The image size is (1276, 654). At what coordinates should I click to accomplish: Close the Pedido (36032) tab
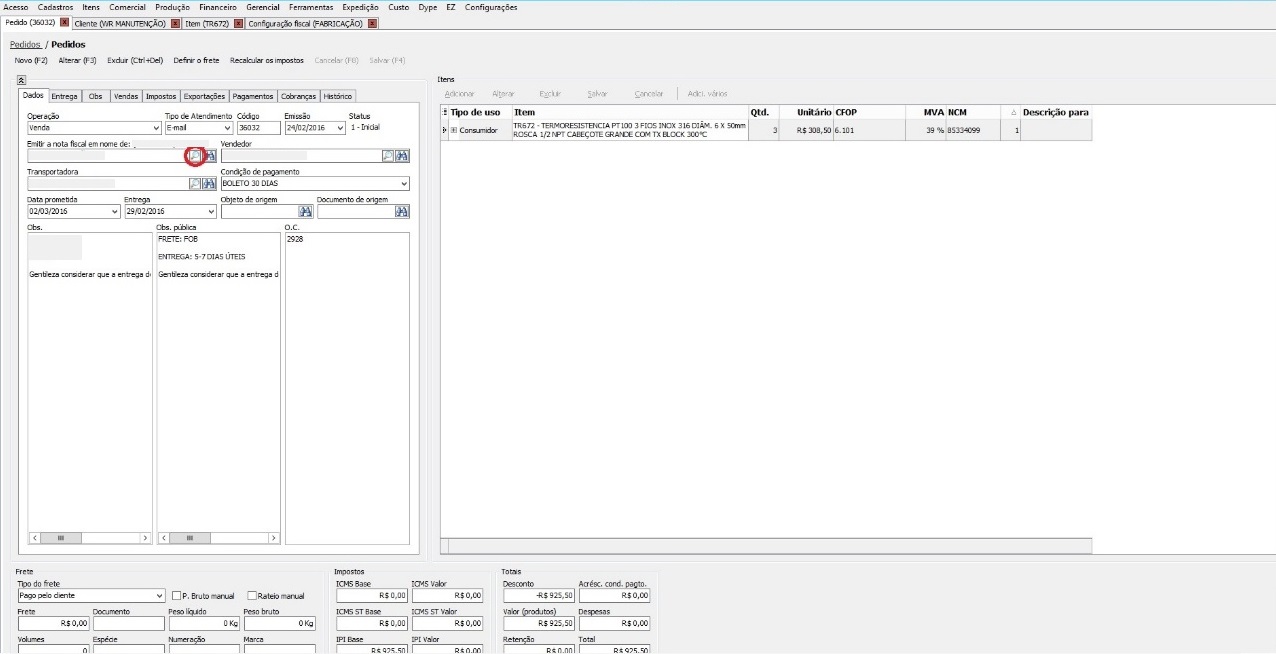point(65,22)
